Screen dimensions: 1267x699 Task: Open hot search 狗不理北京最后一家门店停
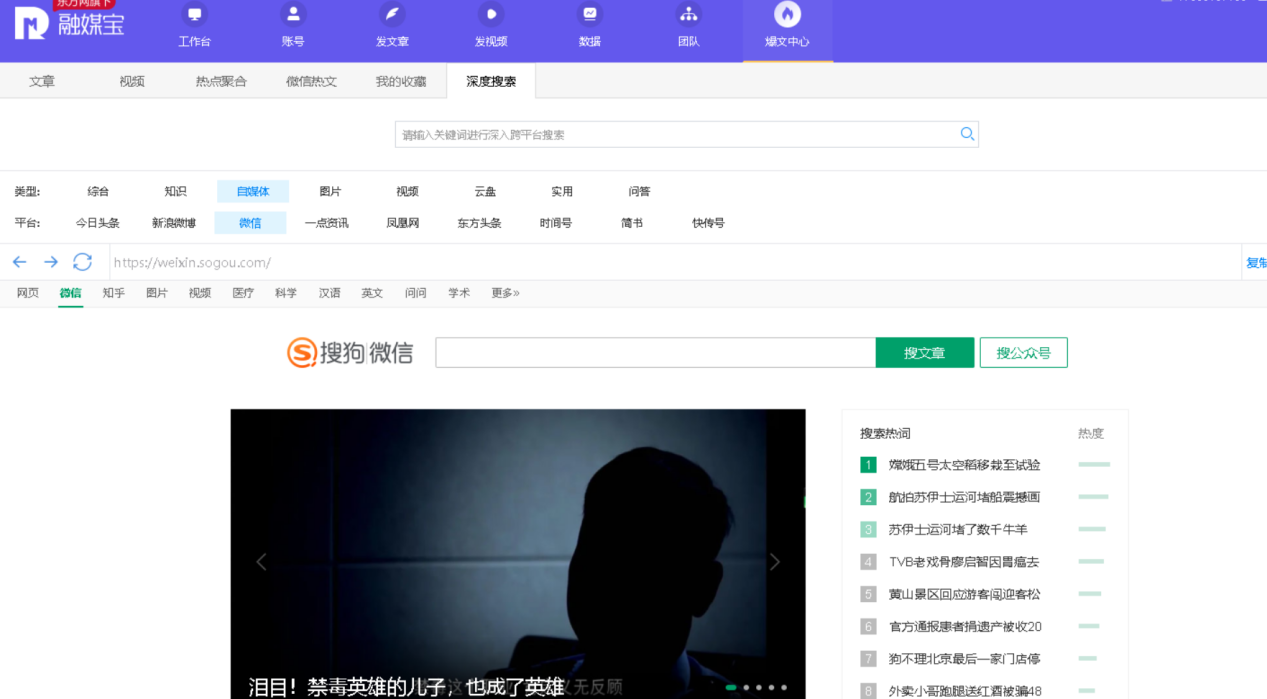click(x=965, y=659)
